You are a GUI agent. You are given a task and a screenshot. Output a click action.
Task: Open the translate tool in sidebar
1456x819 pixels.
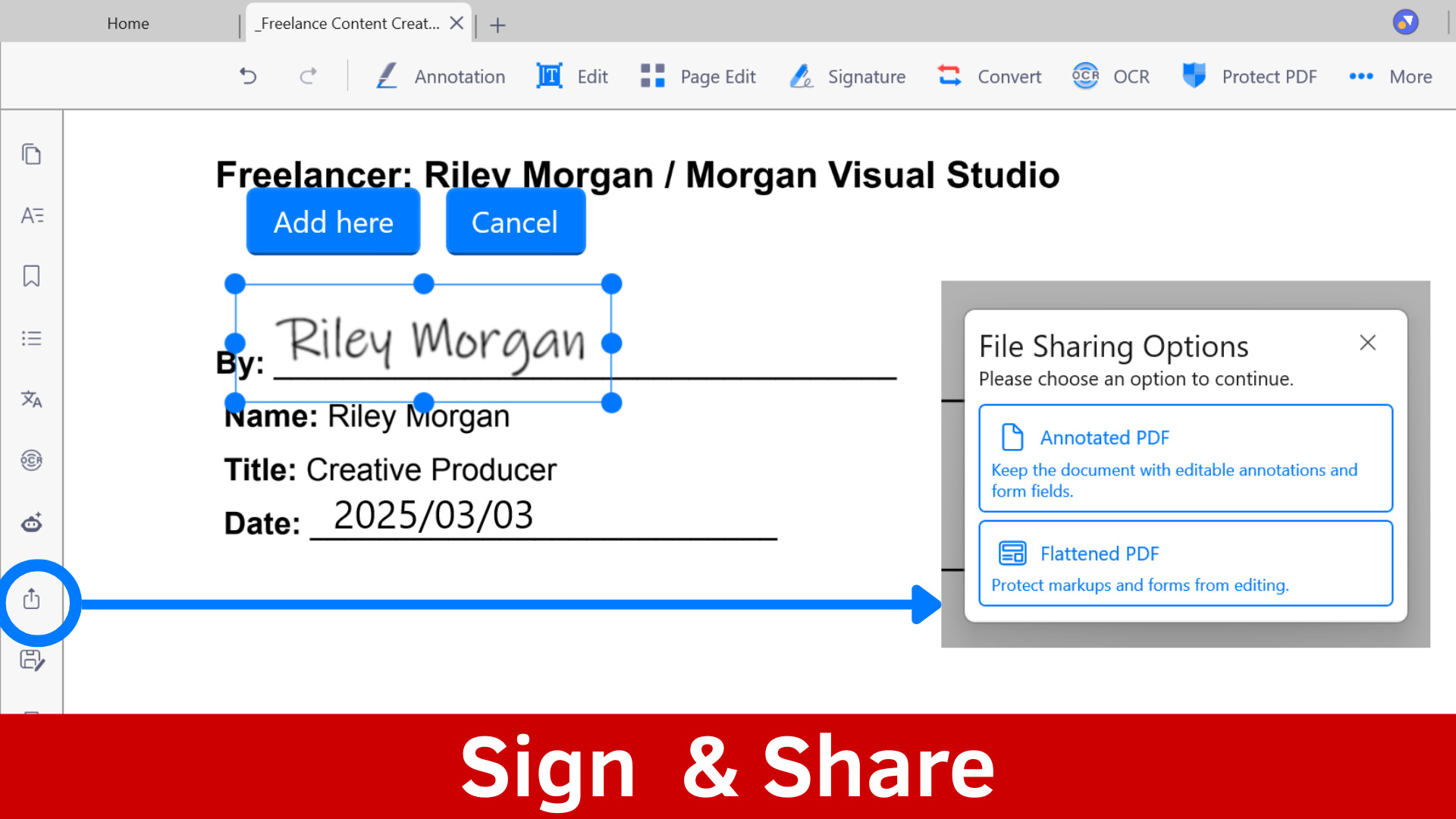[31, 399]
